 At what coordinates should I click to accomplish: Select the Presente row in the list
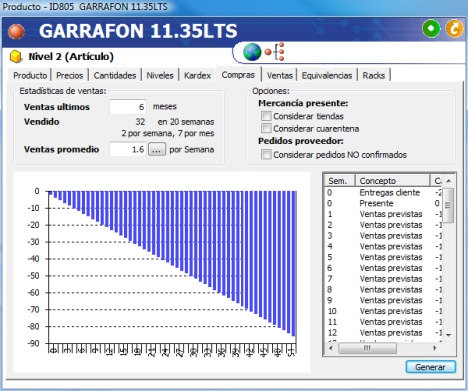[384, 203]
